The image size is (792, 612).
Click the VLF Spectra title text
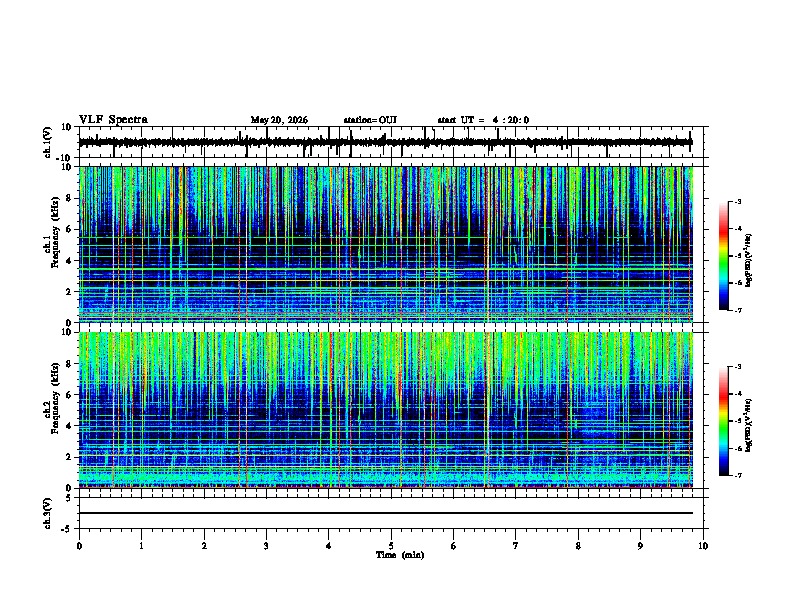[x=113, y=120]
